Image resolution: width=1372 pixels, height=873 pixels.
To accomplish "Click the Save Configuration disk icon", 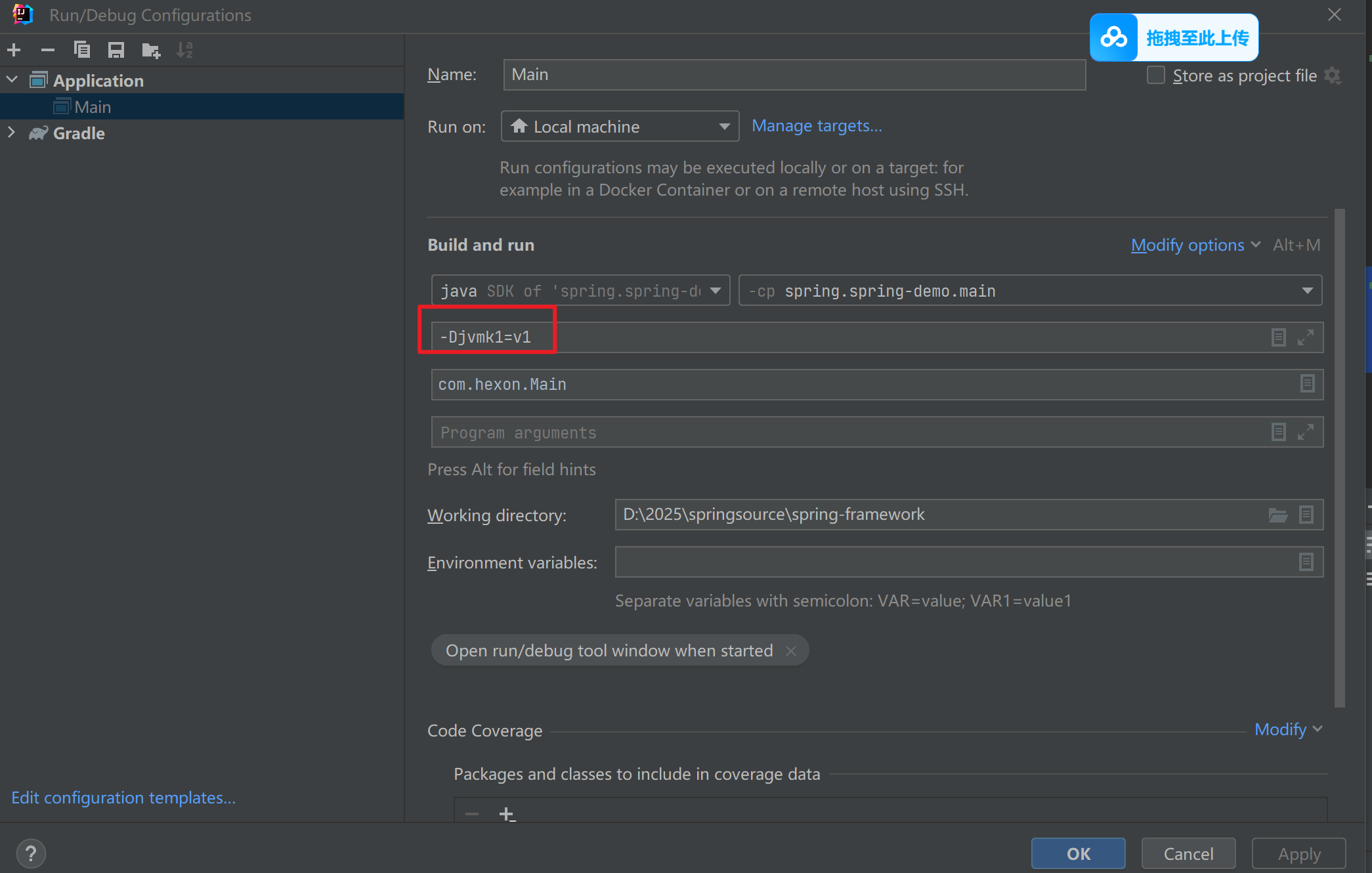I will (x=116, y=50).
